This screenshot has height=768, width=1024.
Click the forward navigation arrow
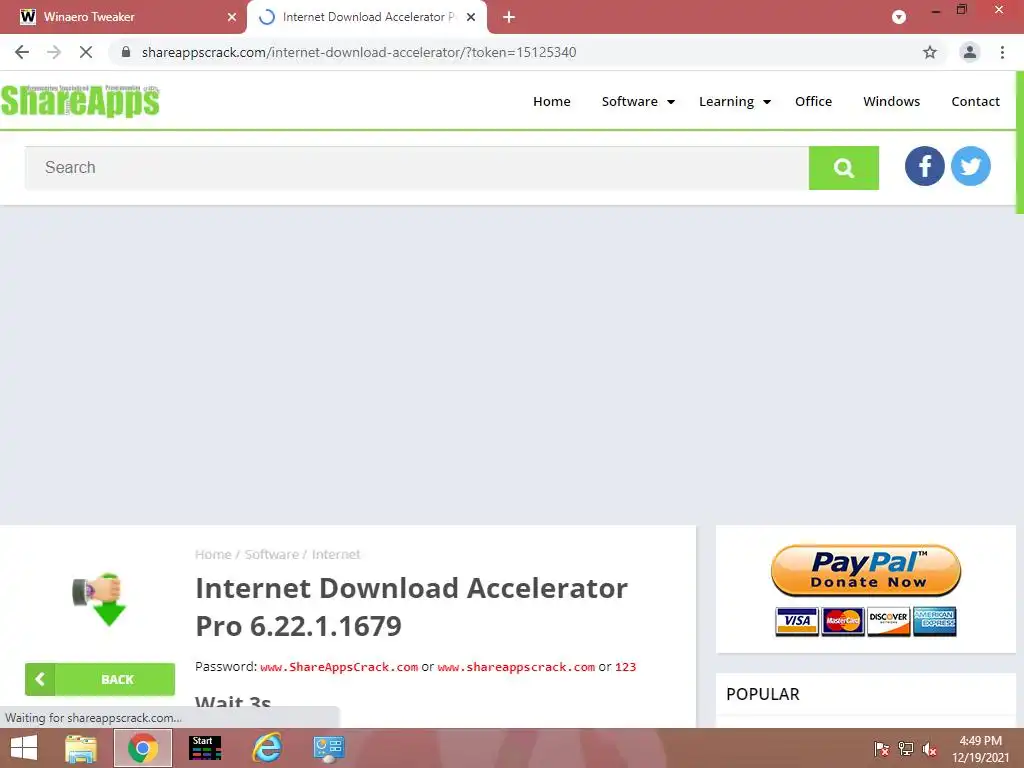[54, 52]
